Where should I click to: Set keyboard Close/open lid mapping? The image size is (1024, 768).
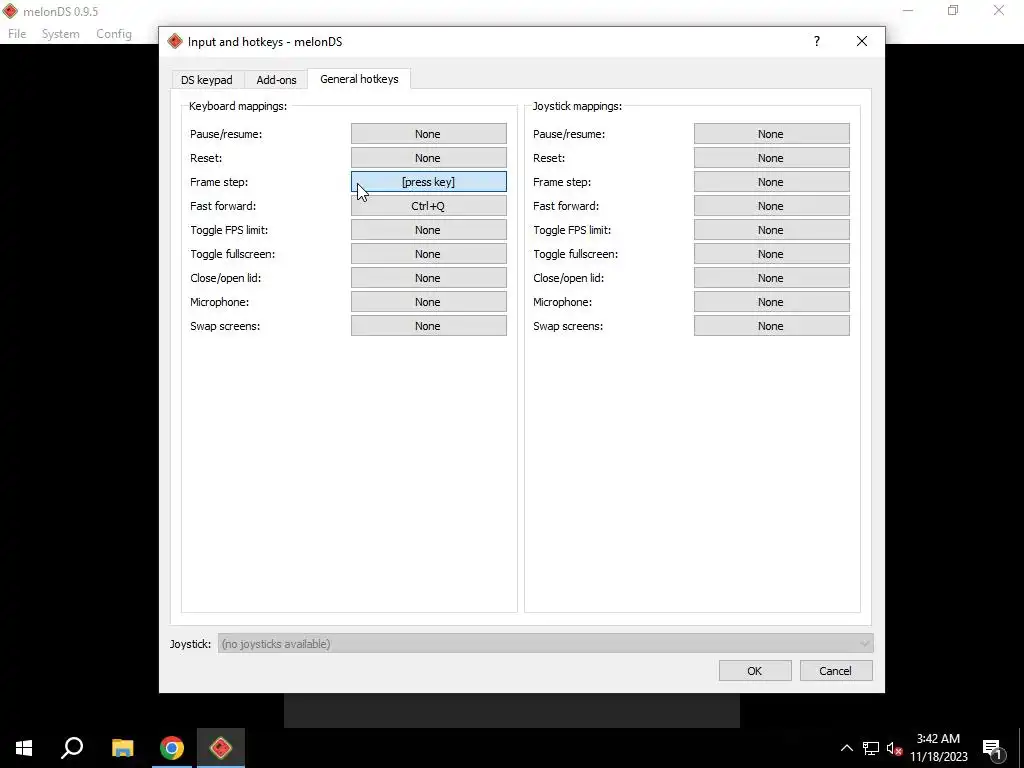point(428,278)
